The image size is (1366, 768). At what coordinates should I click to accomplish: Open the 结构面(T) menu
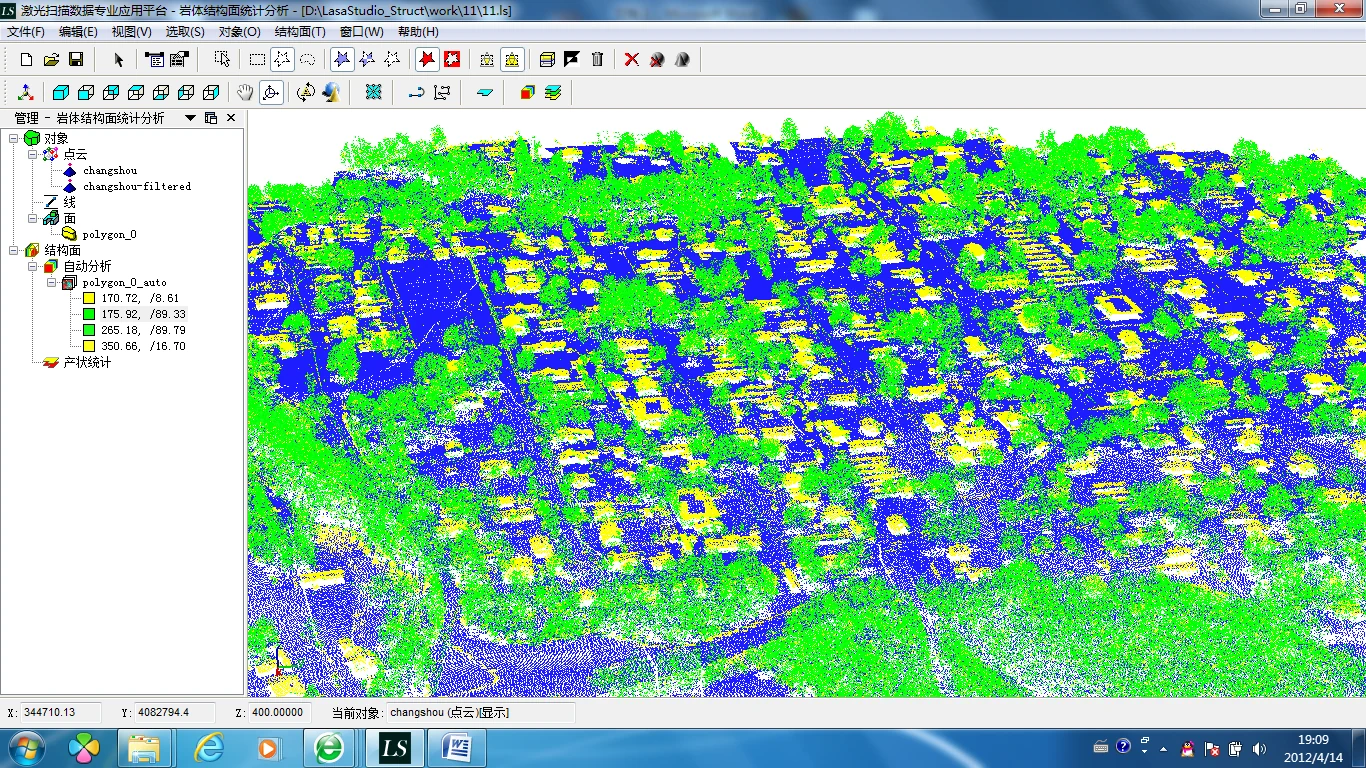[300, 32]
